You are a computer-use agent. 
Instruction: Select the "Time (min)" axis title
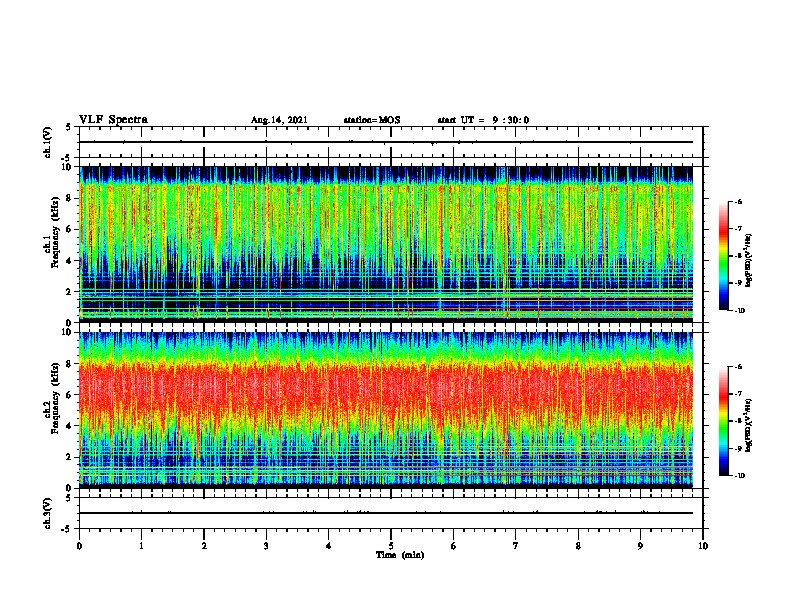point(400,555)
